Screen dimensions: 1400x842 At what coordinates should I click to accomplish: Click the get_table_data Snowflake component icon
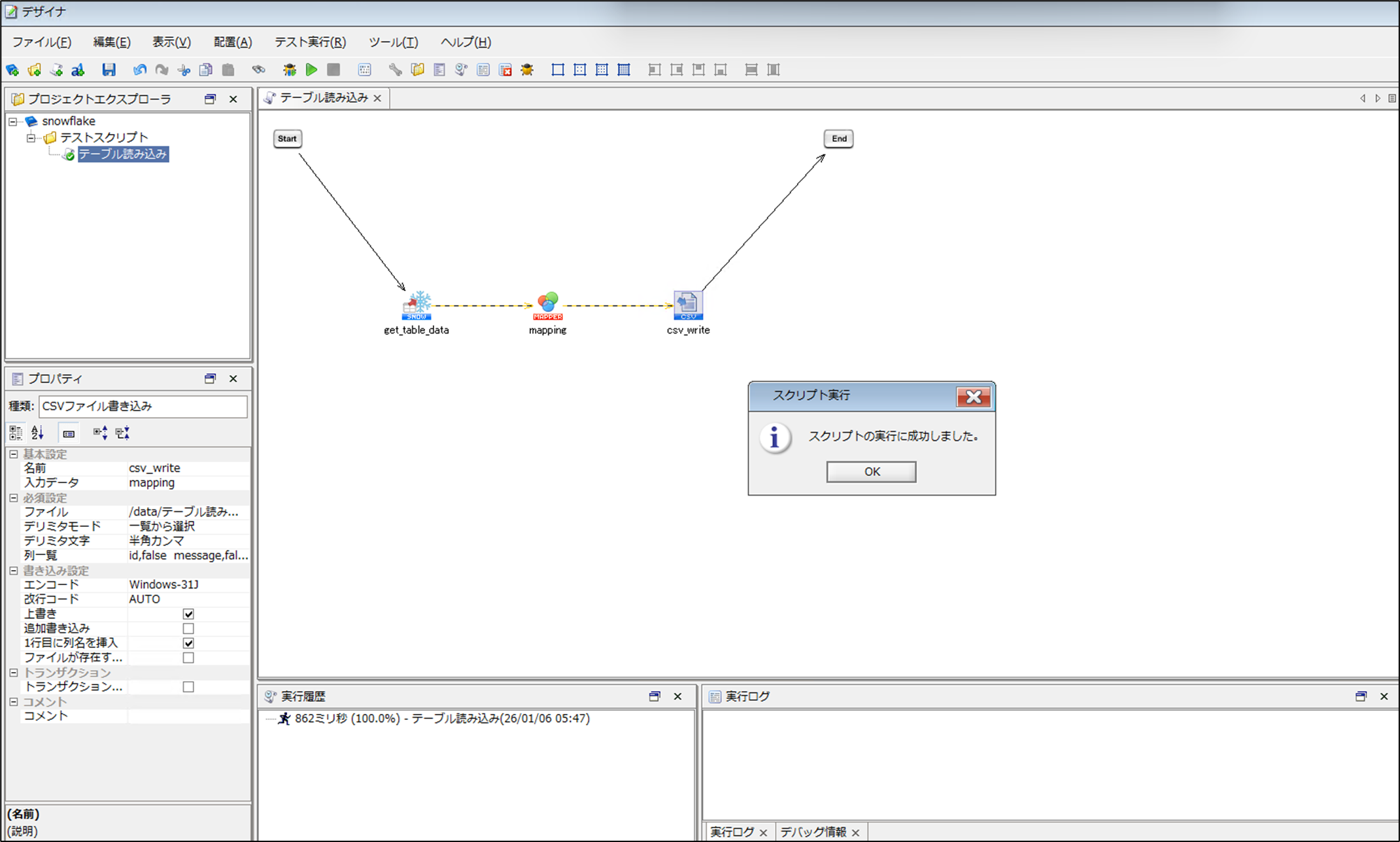click(417, 305)
